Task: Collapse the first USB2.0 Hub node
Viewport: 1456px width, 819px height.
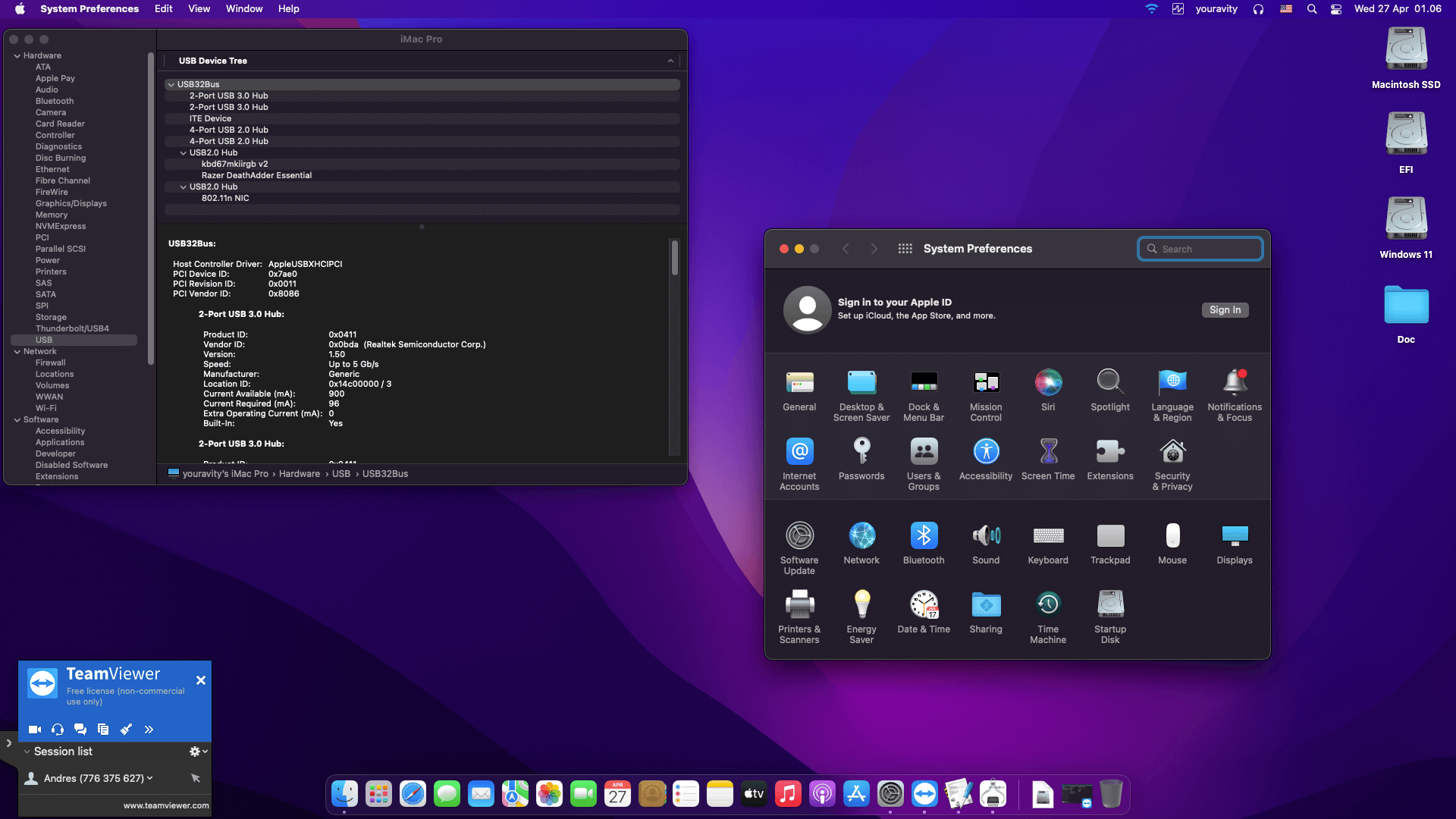Action: pos(183,153)
